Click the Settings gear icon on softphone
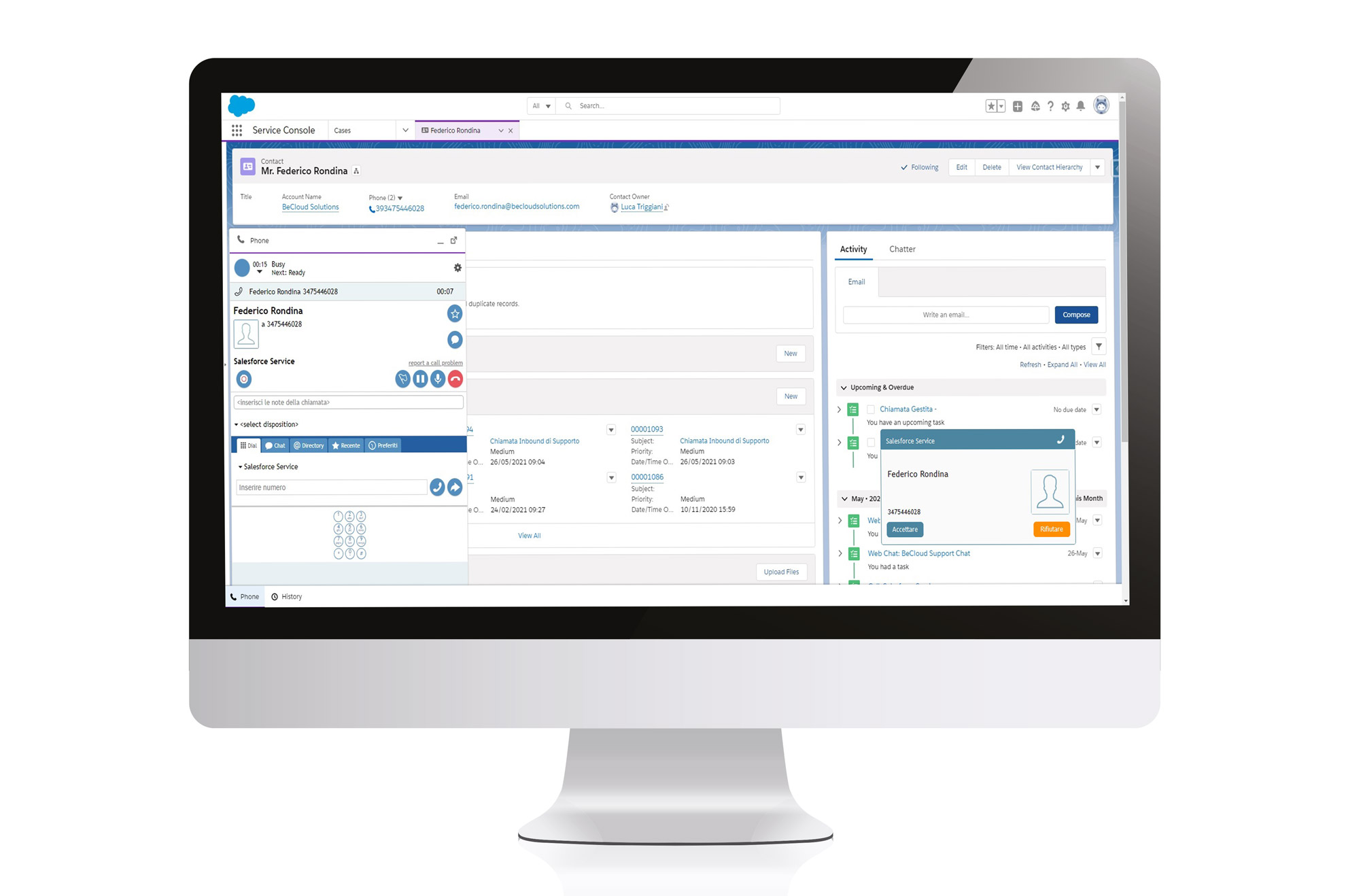1346x896 pixels. [456, 268]
